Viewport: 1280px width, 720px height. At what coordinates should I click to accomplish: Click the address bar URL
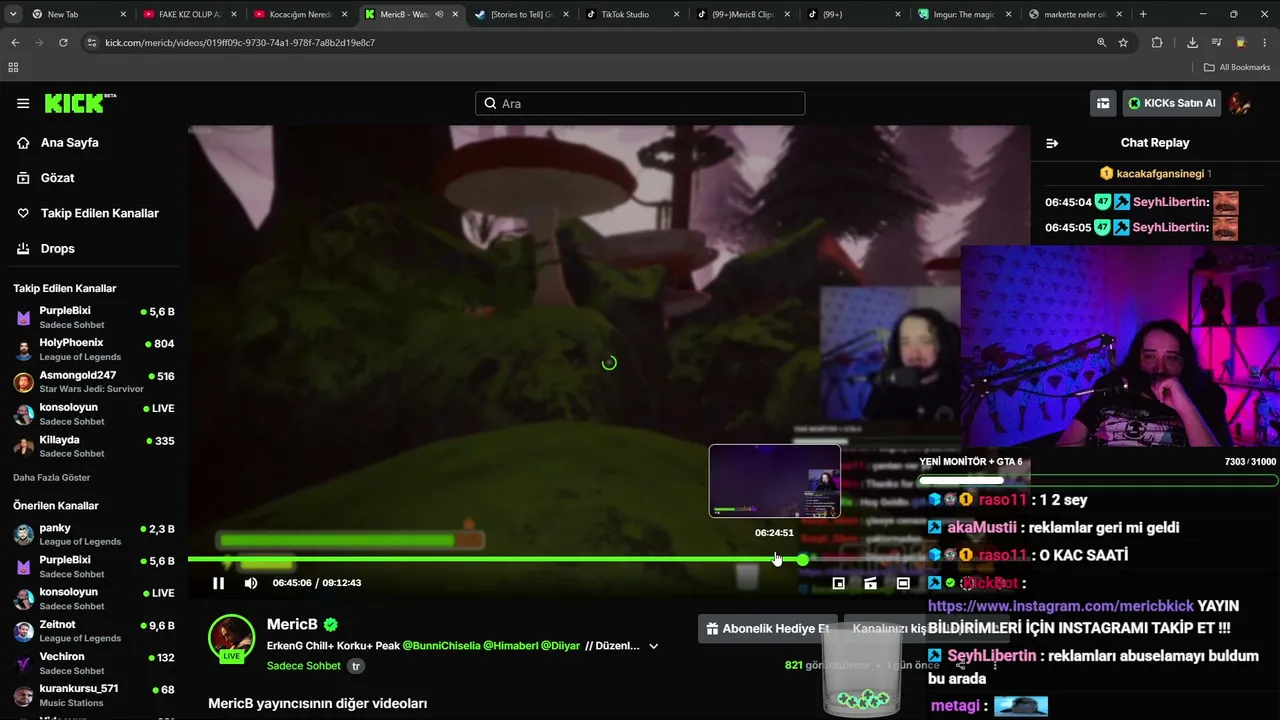coord(240,43)
